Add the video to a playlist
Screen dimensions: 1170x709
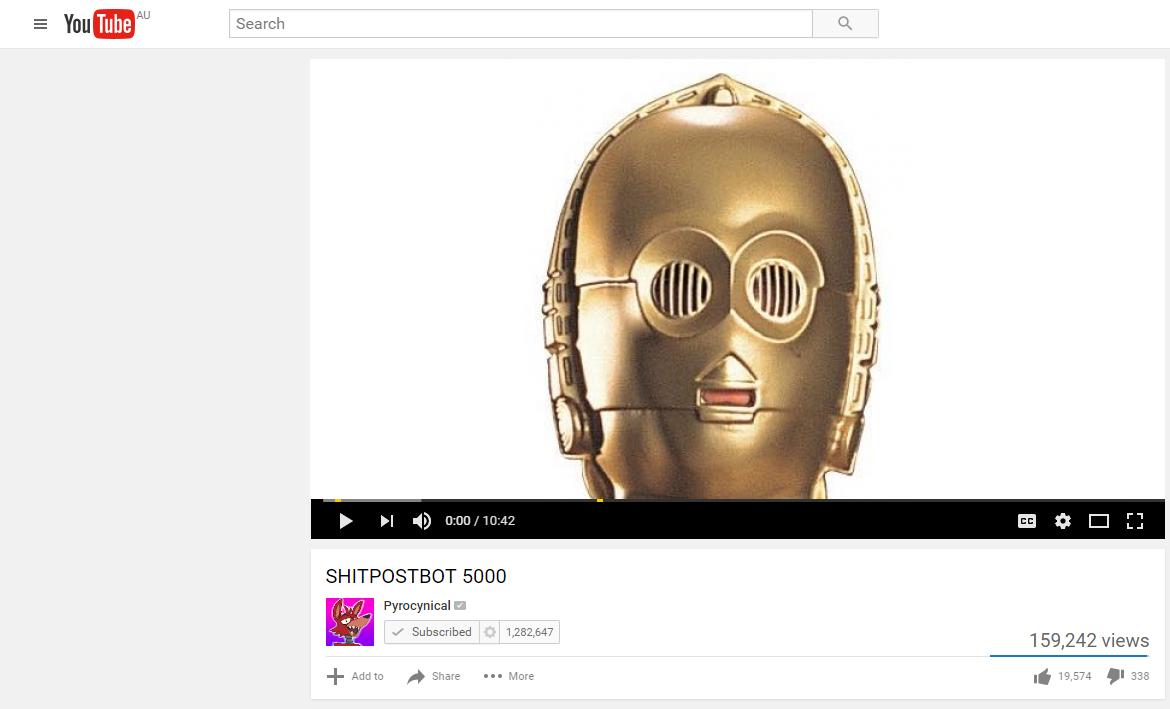[x=356, y=677]
